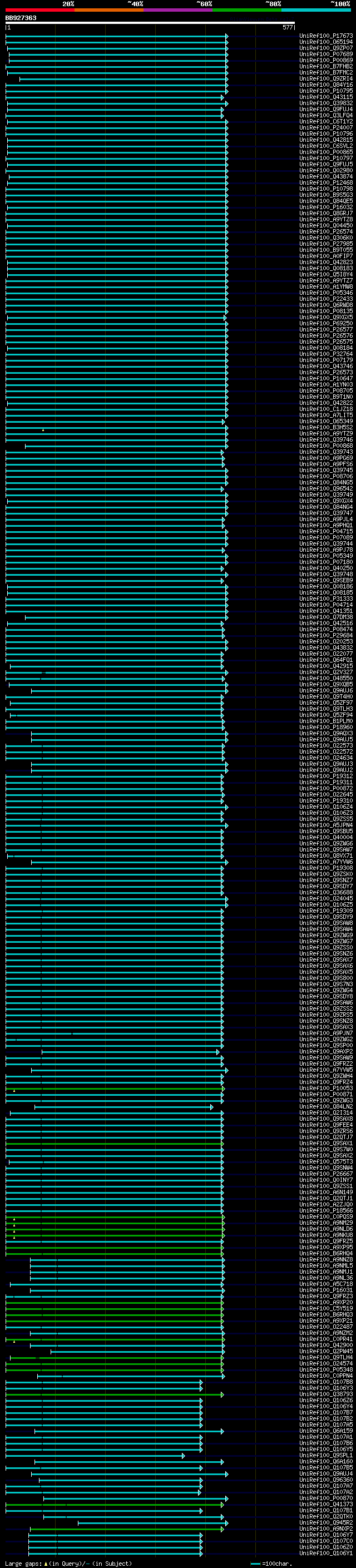Image resolution: width=356 pixels, height=1568 pixels.
Task: Select the UniRef100_P19308 label
Action: pyautogui.click(x=326, y=867)
